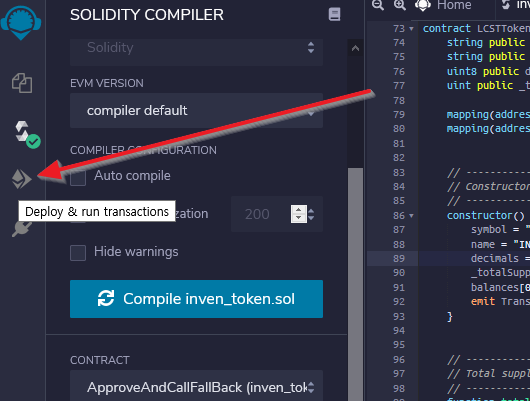Open the Plugin manager plug icon
This screenshot has height=401, width=530.
coord(22,229)
